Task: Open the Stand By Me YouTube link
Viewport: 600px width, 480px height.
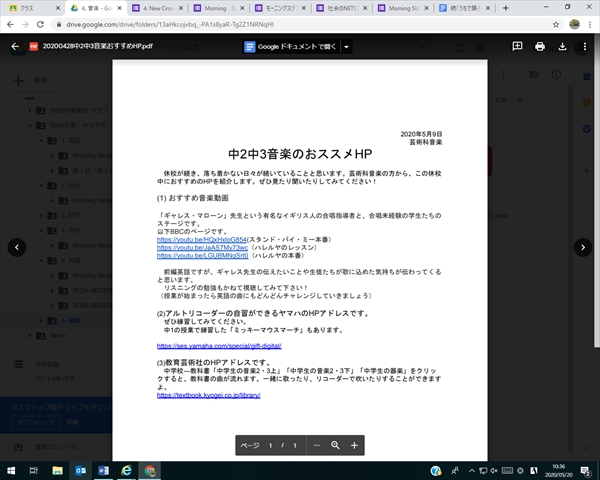Action: tap(202, 240)
